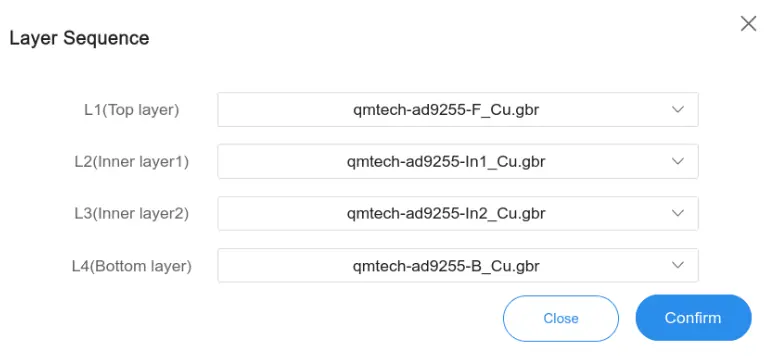Click the L4(Bottom layer) label
The image size is (768, 364).
[x=132, y=266]
